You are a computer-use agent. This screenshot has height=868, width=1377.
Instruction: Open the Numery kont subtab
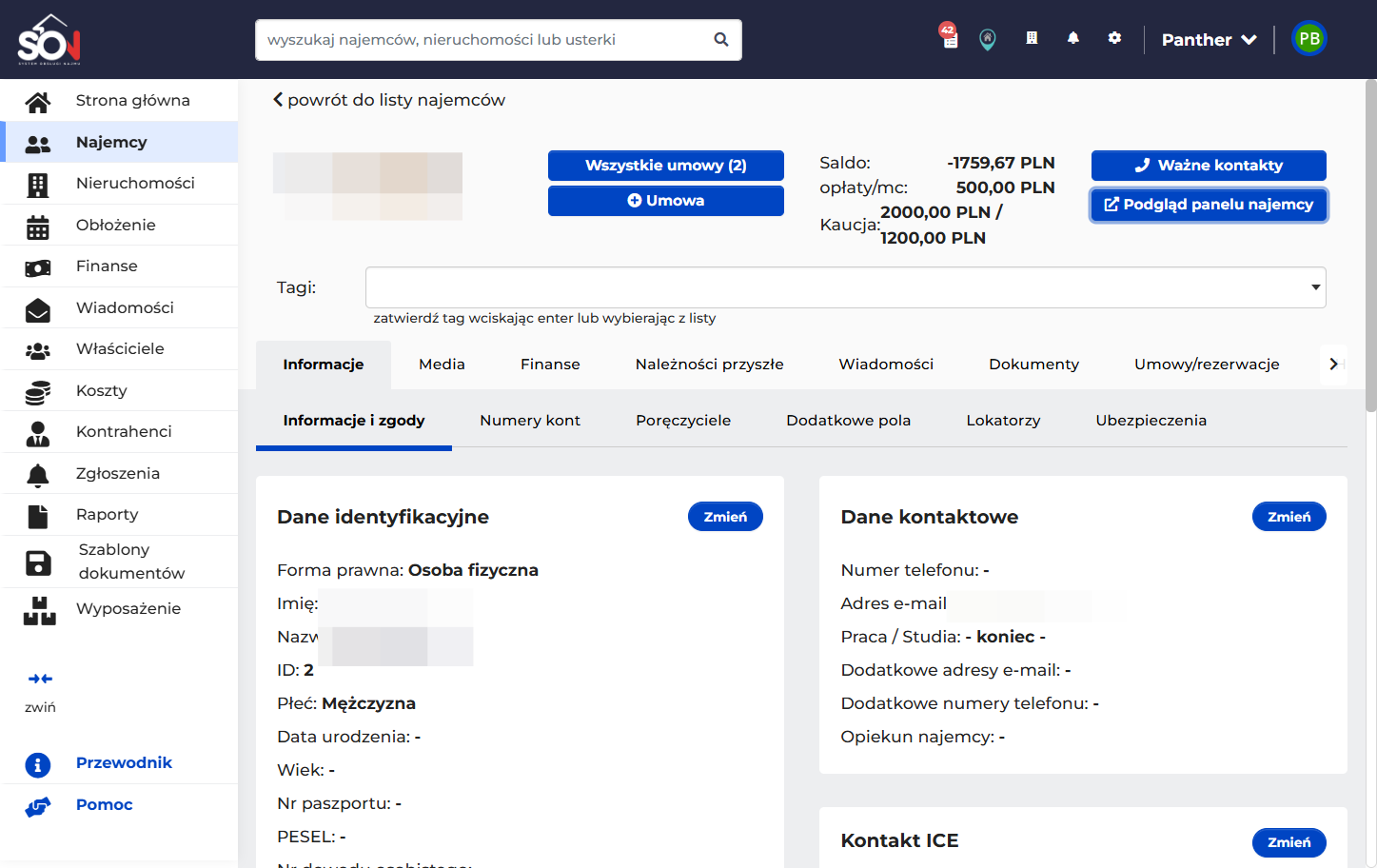(x=530, y=421)
